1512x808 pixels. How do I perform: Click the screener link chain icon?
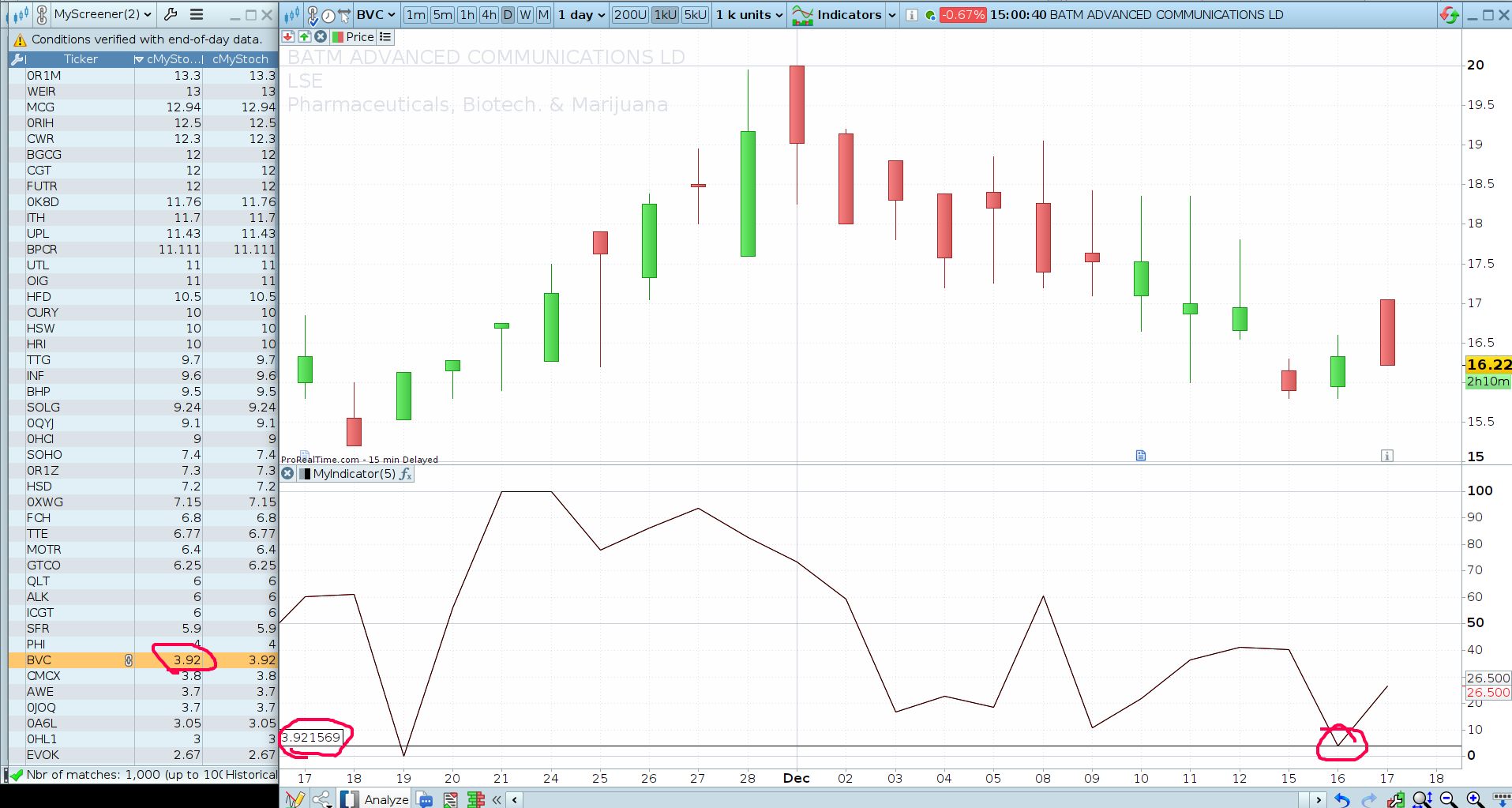pyautogui.click(x=42, y=14)
